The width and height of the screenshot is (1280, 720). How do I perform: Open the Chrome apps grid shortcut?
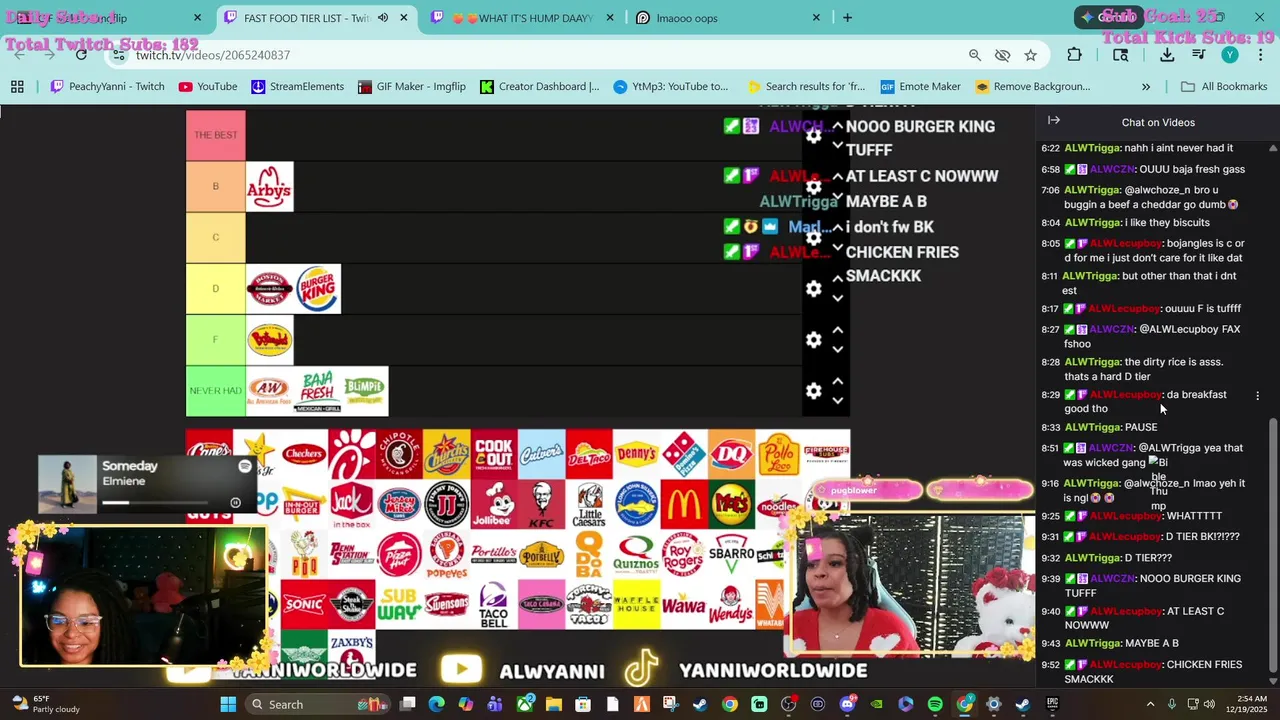coord(17,87)
